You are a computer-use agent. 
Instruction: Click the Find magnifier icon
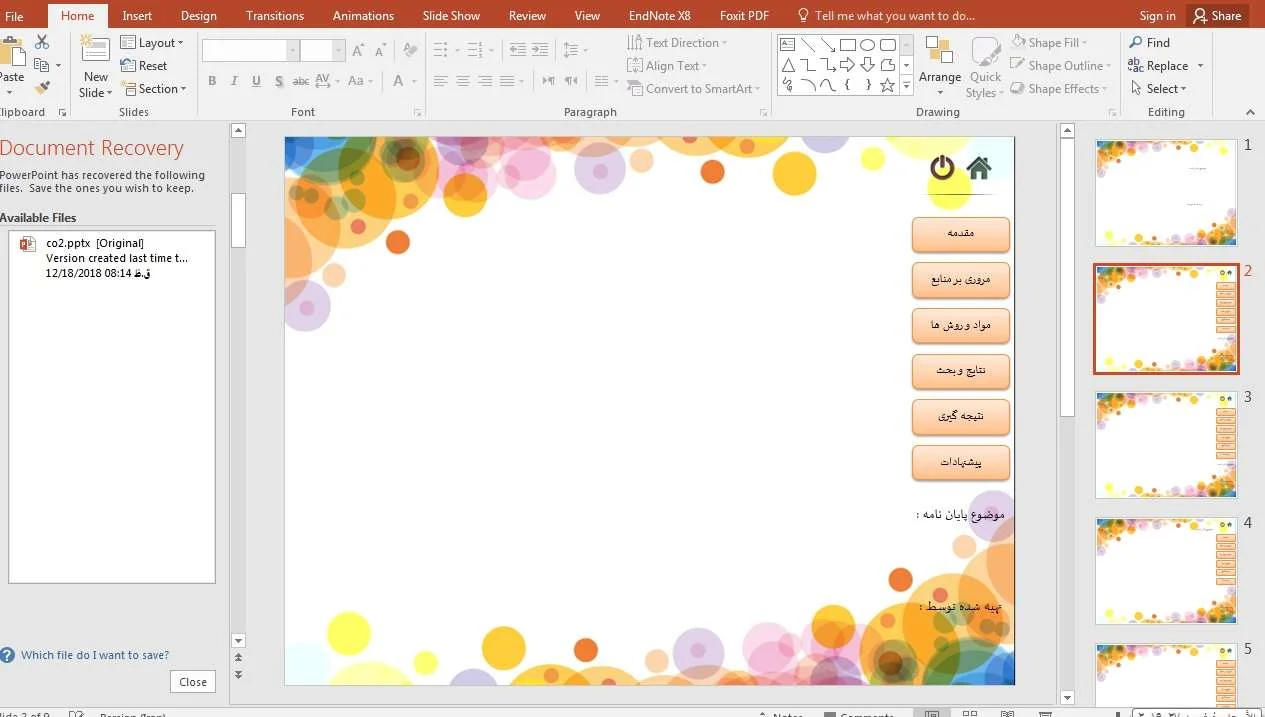click(x=1136, y=43)
